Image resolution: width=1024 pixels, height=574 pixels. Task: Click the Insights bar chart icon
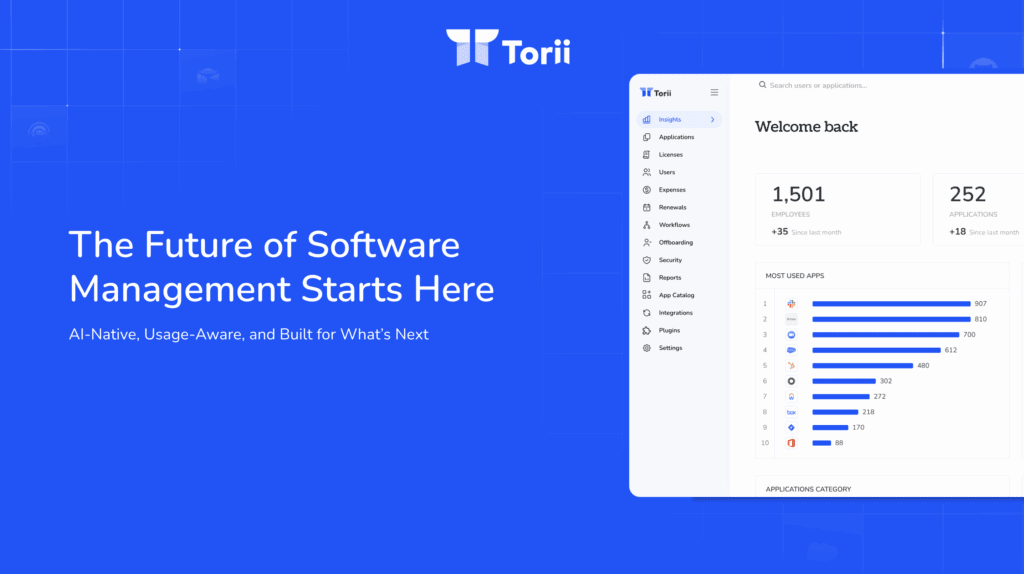(x=647, y=120)
